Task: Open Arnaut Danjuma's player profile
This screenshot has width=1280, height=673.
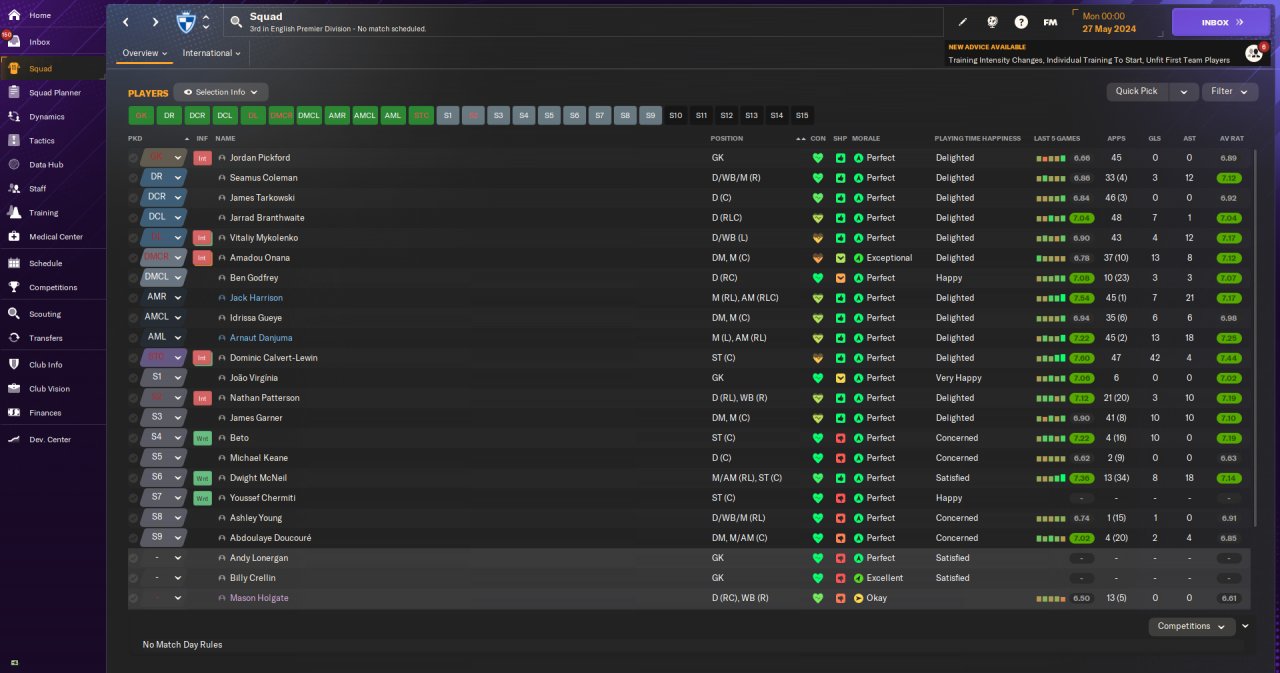Action: 261,338
